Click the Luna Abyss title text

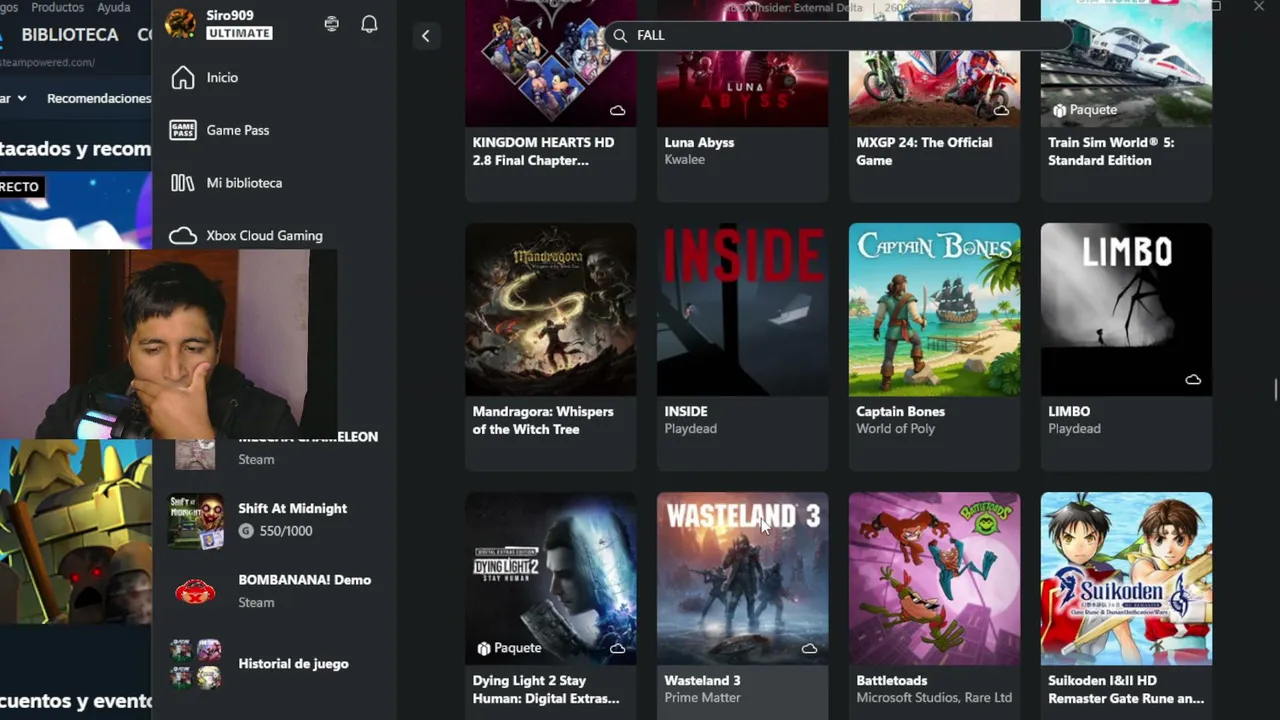pos(699,142)
